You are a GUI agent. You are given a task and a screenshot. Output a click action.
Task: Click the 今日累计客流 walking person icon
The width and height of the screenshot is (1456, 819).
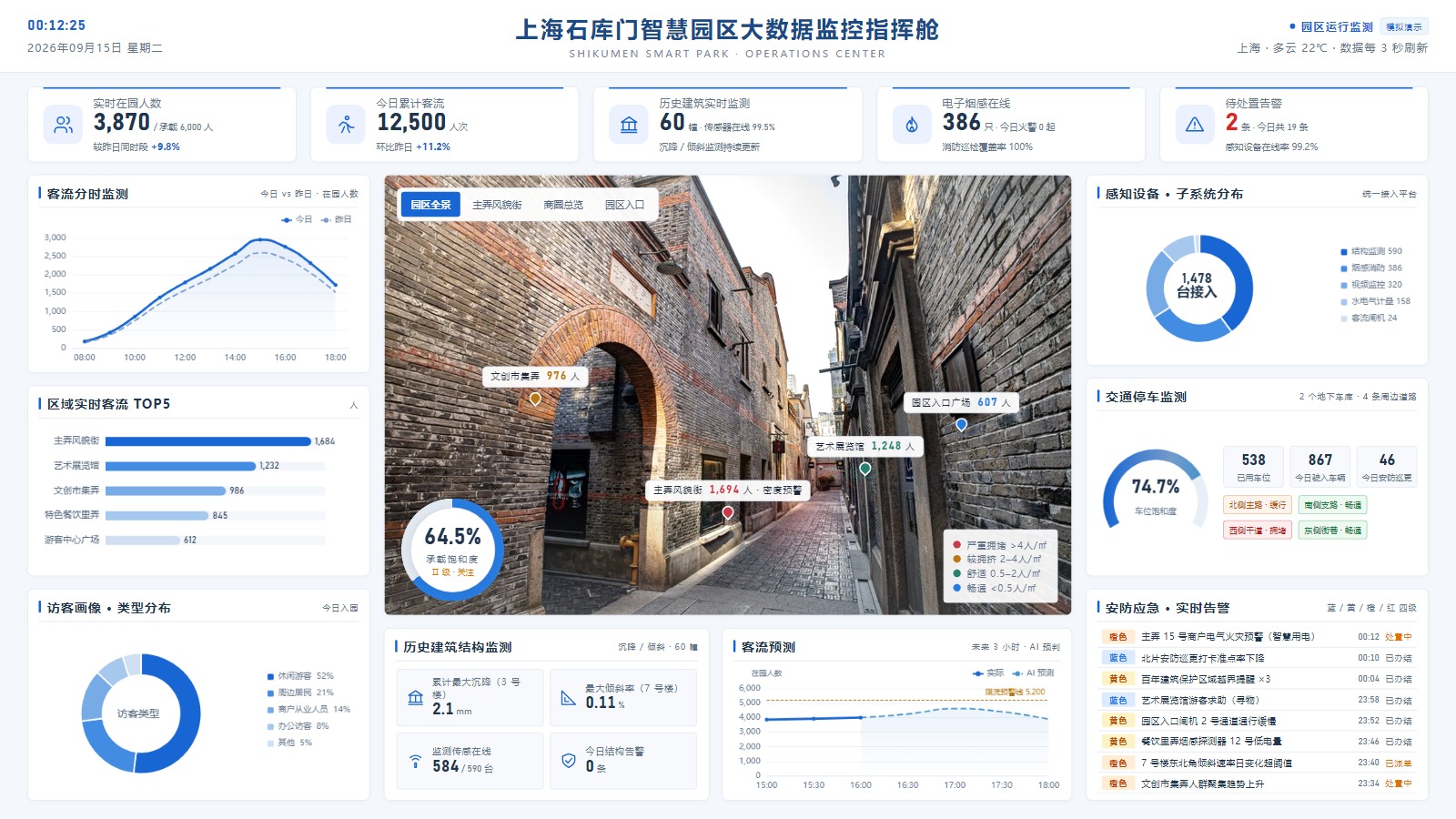[x=346, y=125]
